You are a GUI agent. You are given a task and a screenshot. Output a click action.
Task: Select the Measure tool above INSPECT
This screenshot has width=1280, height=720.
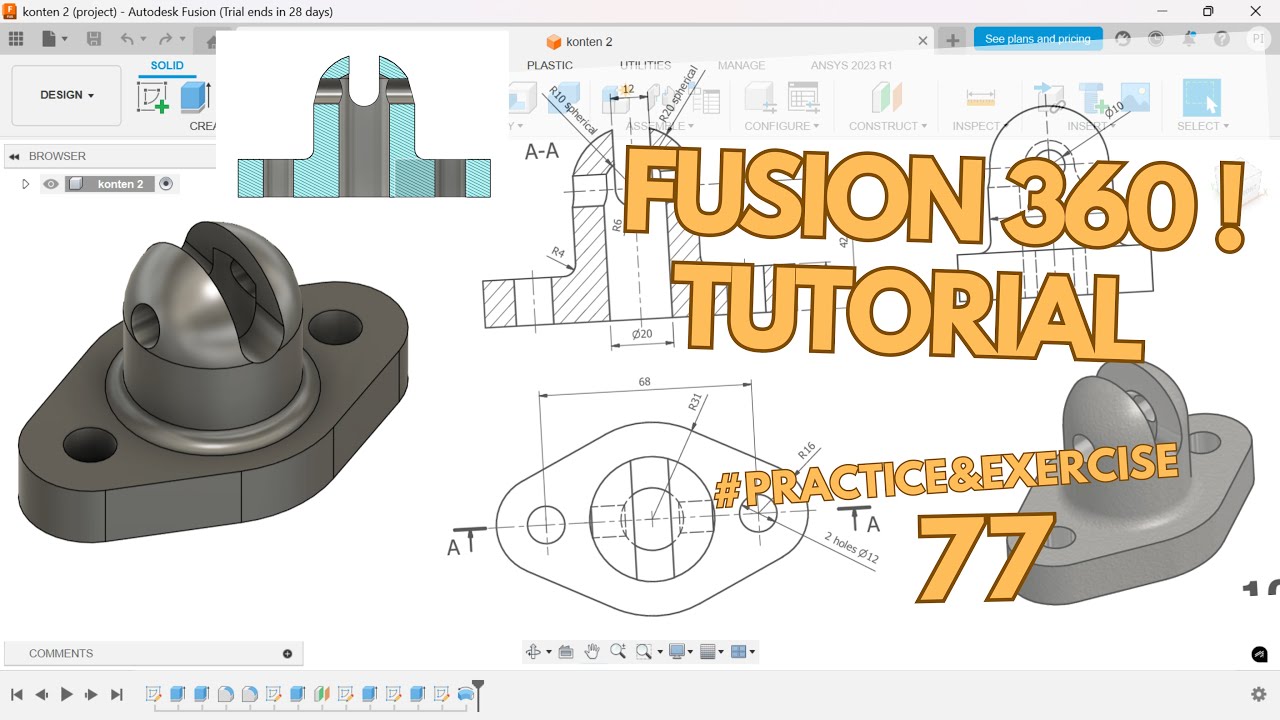(x=980, y=97)
